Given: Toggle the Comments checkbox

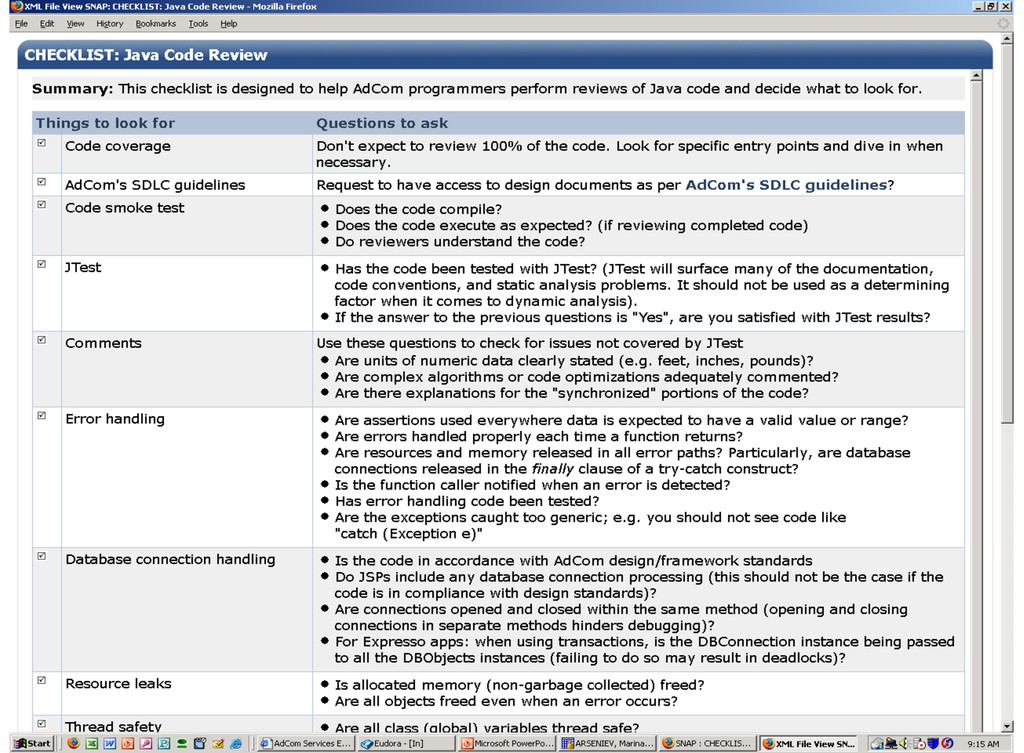Looking at the screenshot, I should pyautogui.click(x=42, y=340).
